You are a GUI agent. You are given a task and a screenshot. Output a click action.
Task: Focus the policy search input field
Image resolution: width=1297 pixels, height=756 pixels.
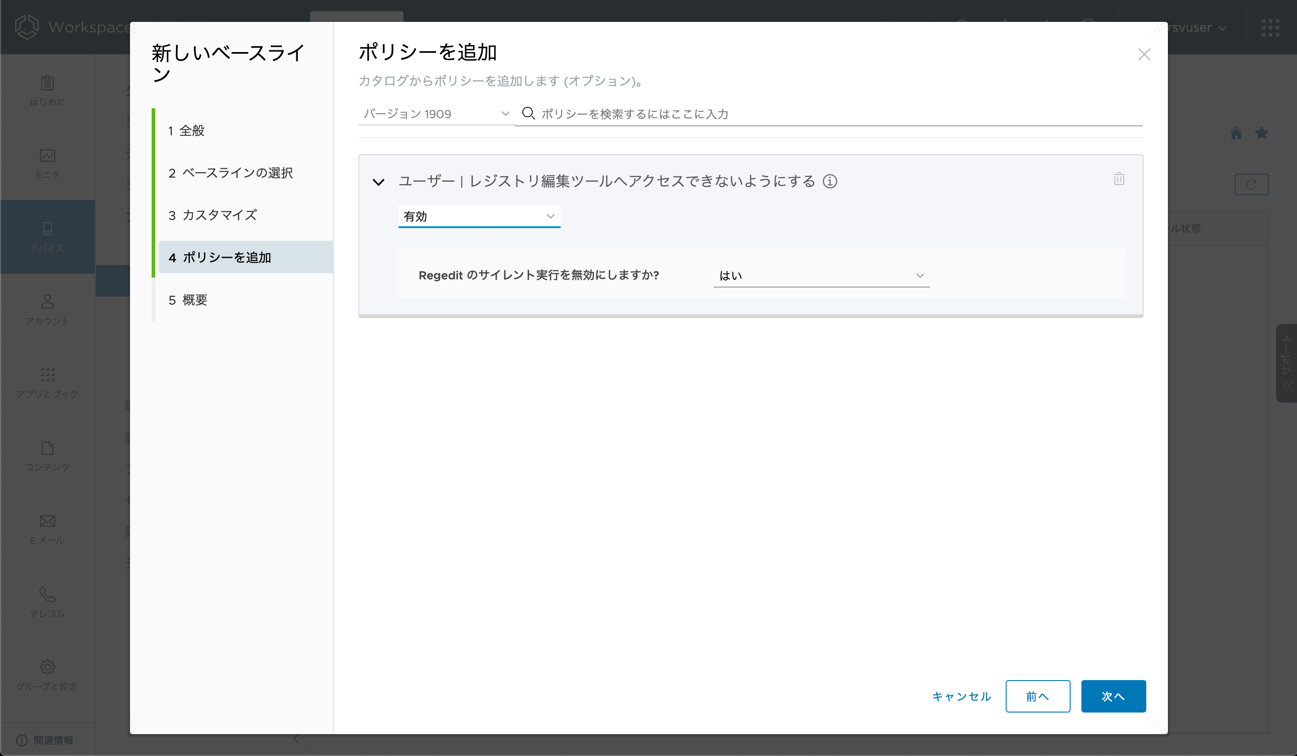coord(840,114)
